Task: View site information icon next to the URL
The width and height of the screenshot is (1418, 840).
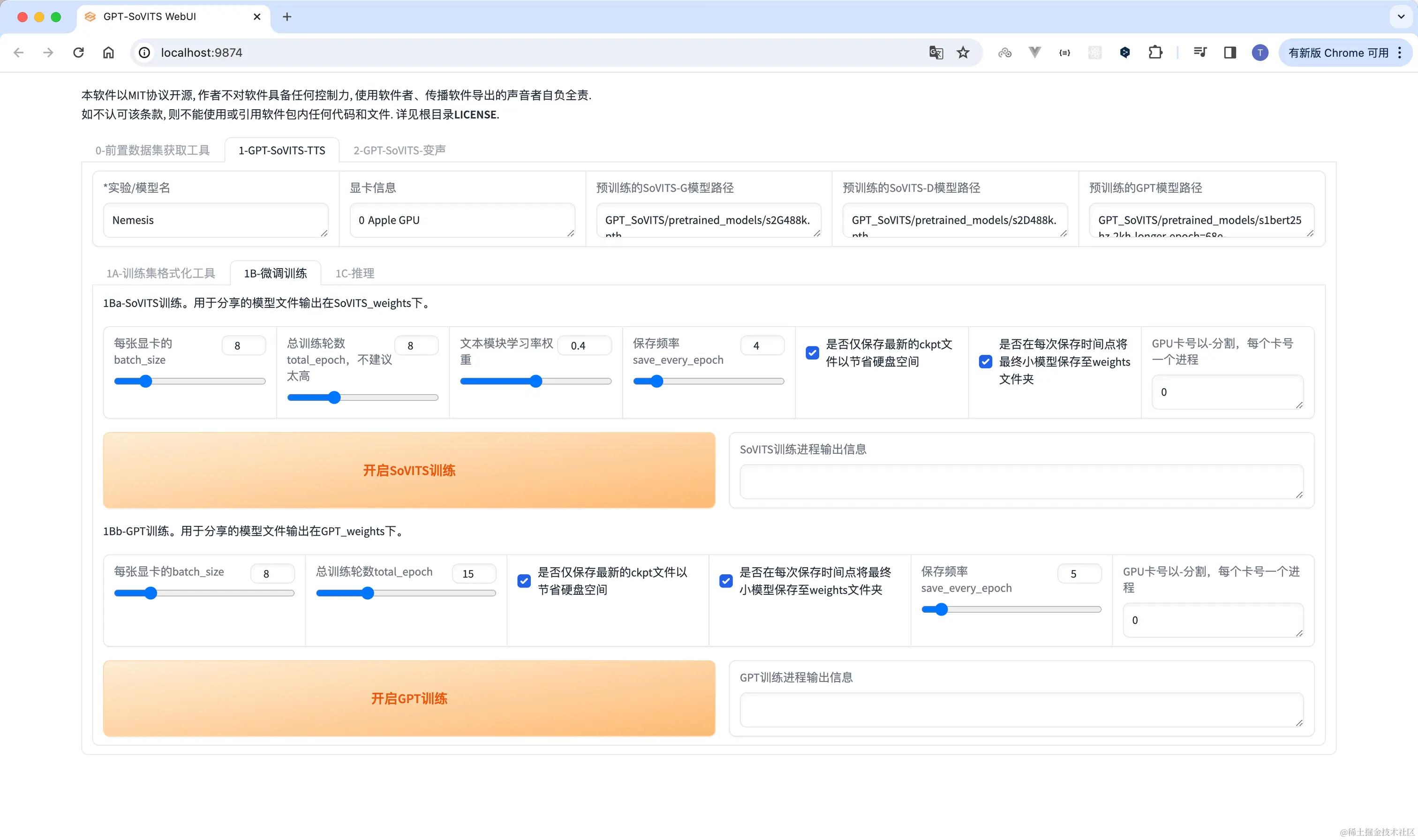Action: 145,52
